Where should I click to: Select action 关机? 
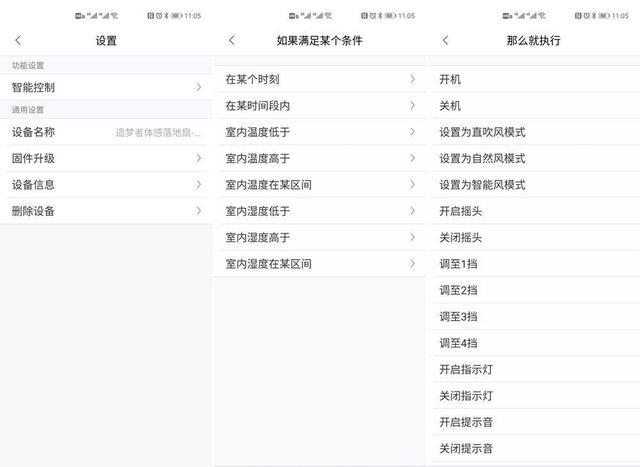click(536, 106)
